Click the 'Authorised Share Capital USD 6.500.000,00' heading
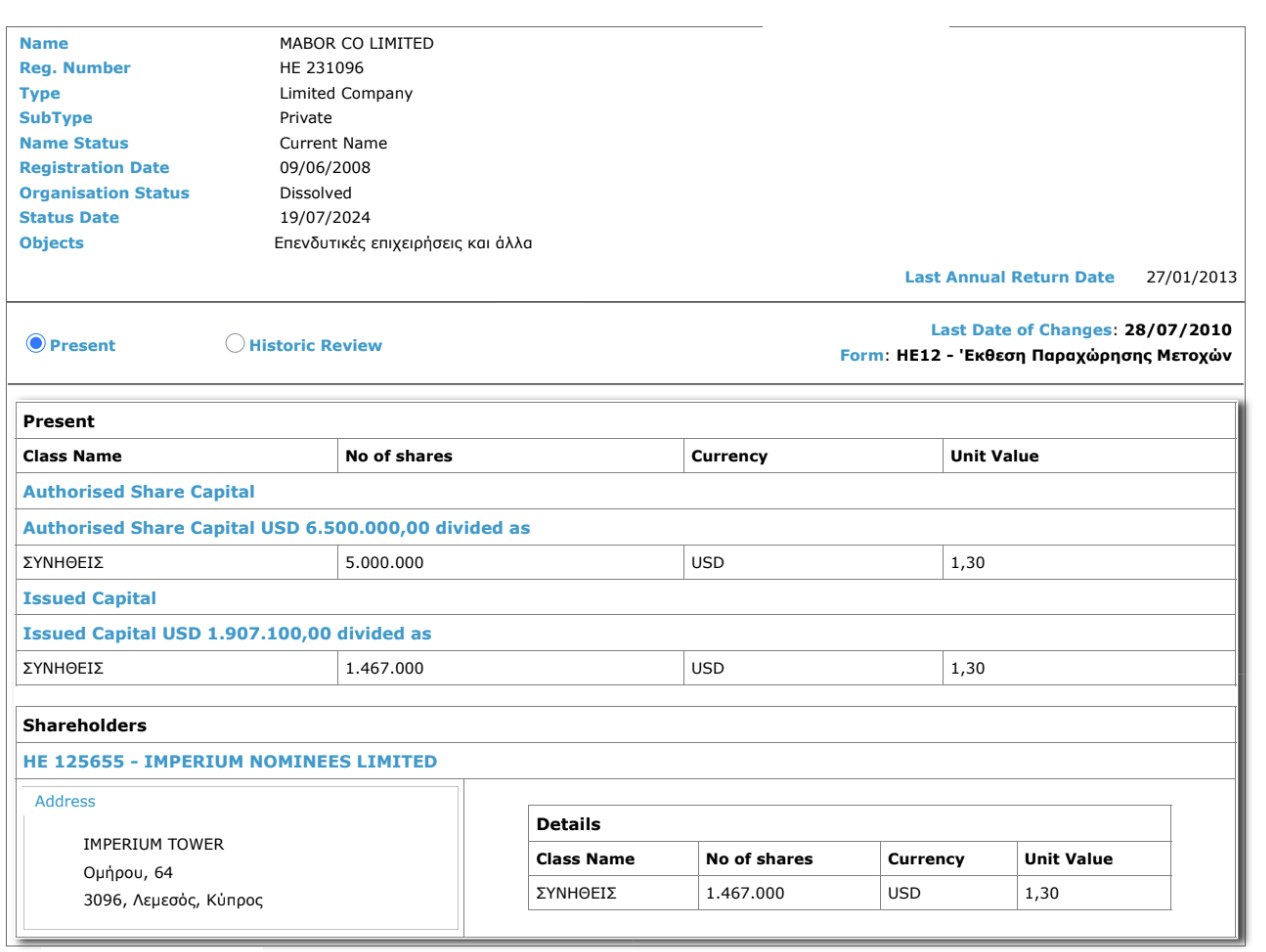The image size is (1266, 952). [276, 527]
